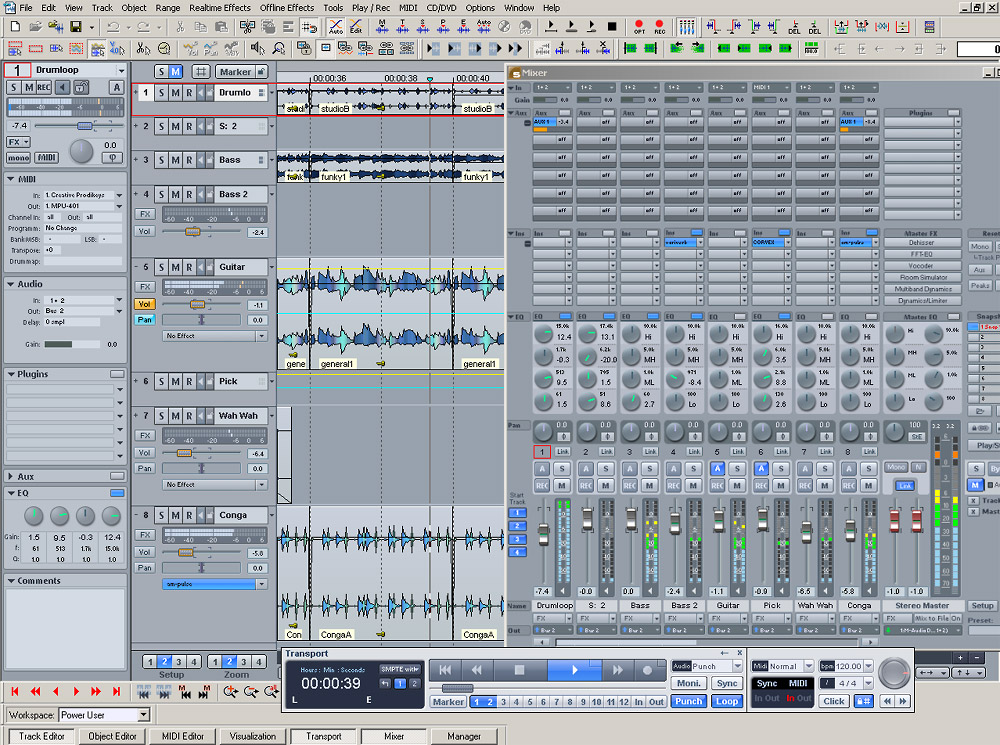Switch to the Visualization tab
The image size is (1000, 745).
tap(253, 736)
